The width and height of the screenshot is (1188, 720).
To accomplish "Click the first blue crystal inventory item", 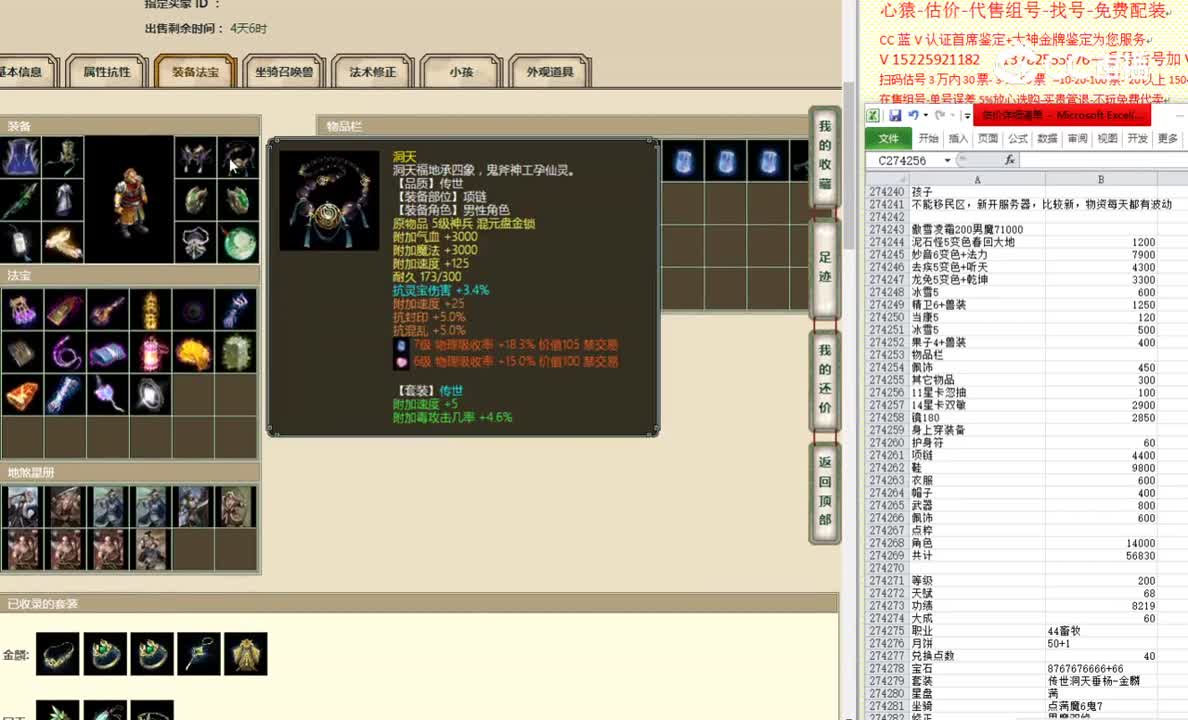I will tap(683, 161).
